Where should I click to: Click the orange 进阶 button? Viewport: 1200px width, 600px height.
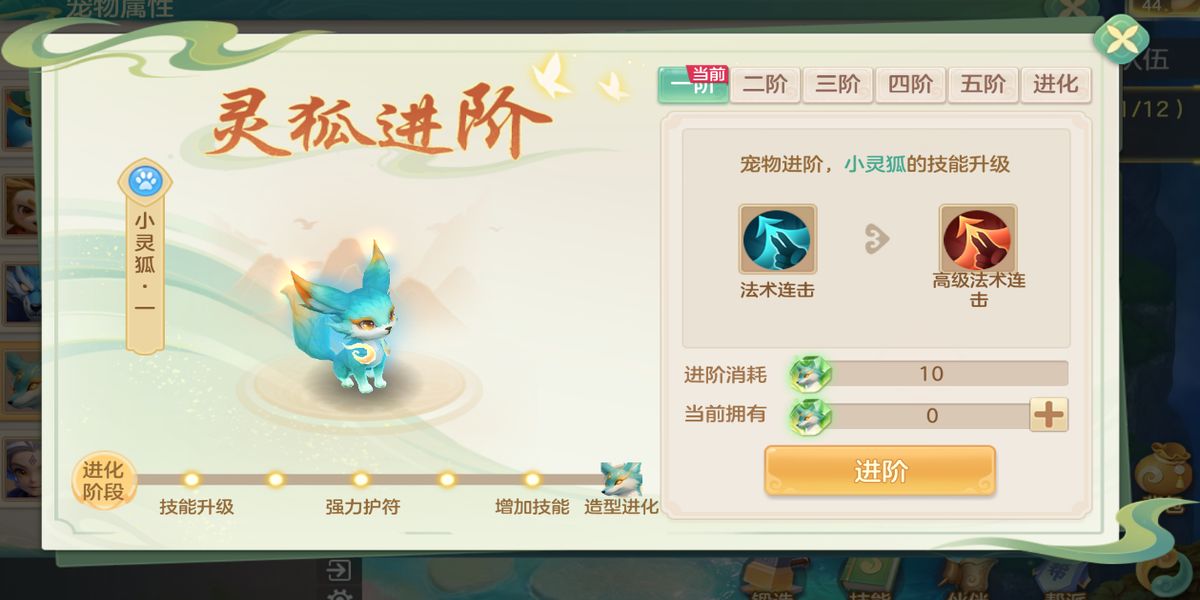pyautogui.click(x=880, y=471)
